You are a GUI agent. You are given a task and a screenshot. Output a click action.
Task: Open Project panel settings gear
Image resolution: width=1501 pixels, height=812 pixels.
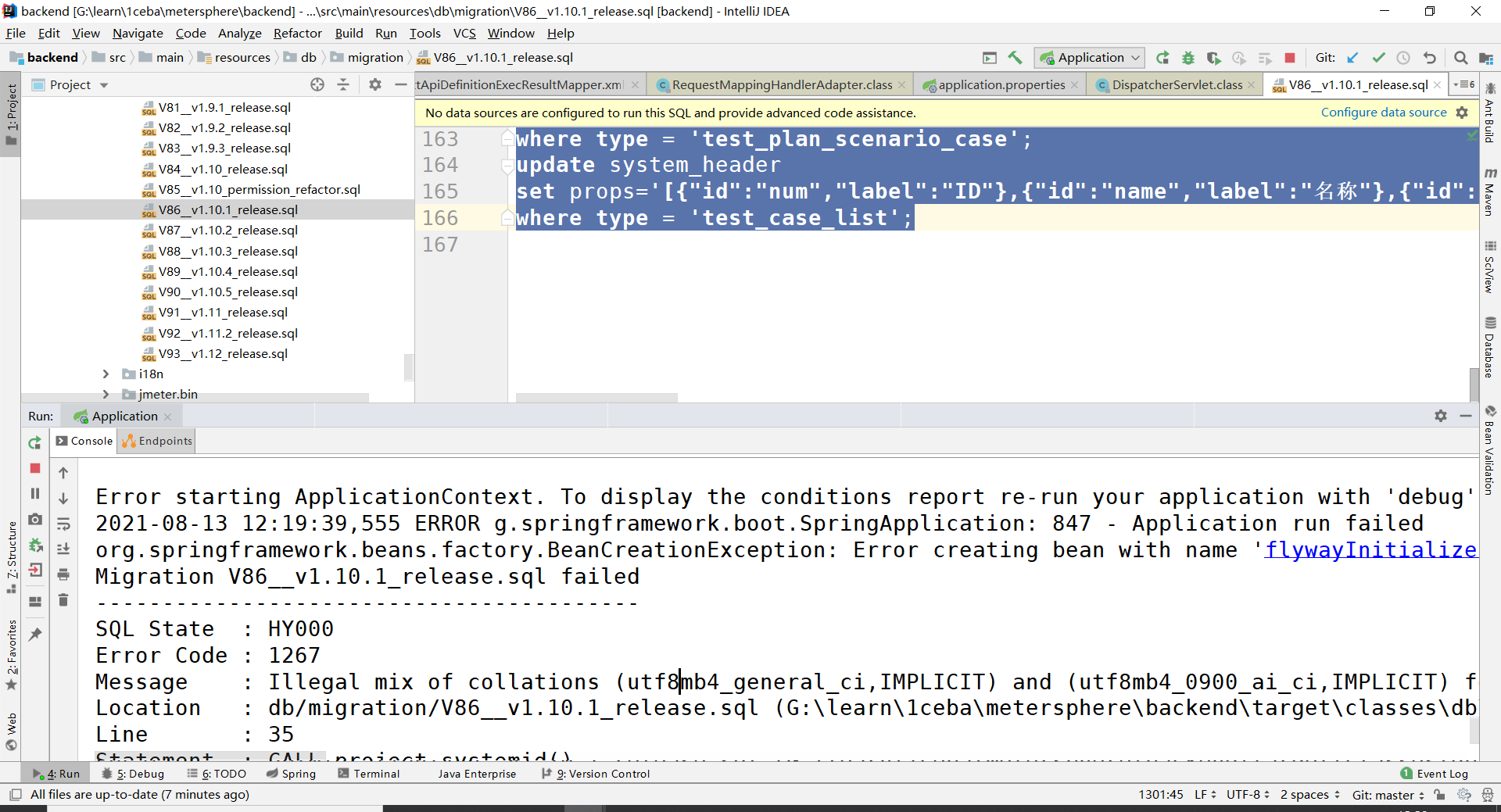tap(375, 84)
